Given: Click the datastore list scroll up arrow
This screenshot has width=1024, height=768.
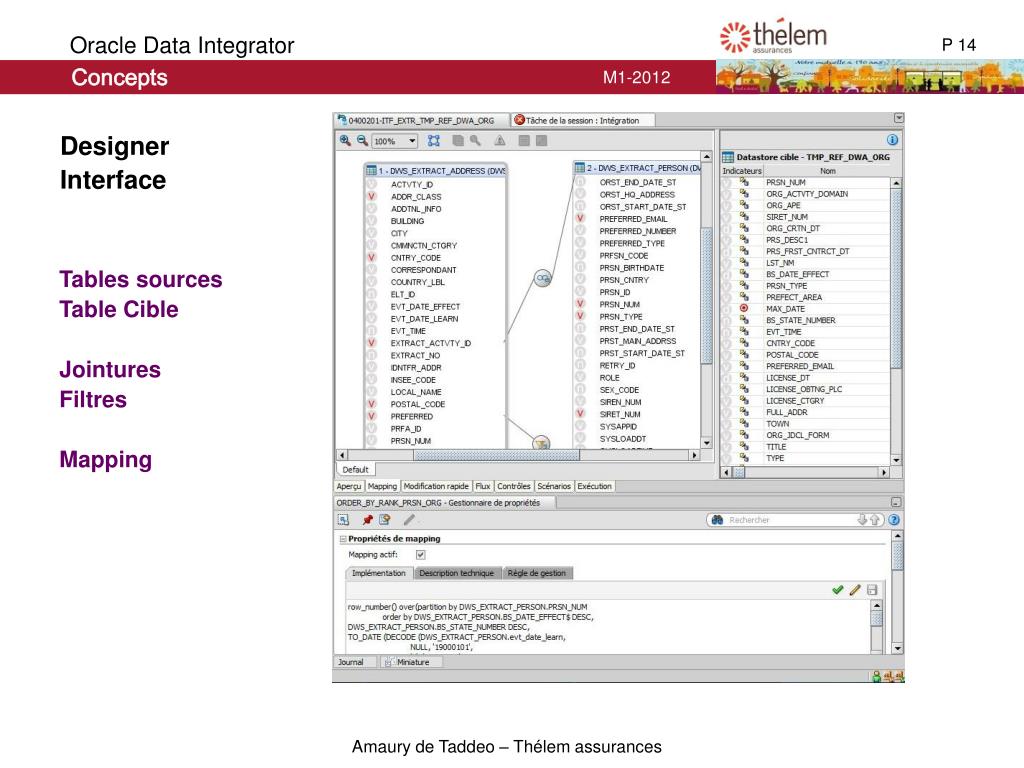Looking at the screenshot, I should (x=897, y=184).
